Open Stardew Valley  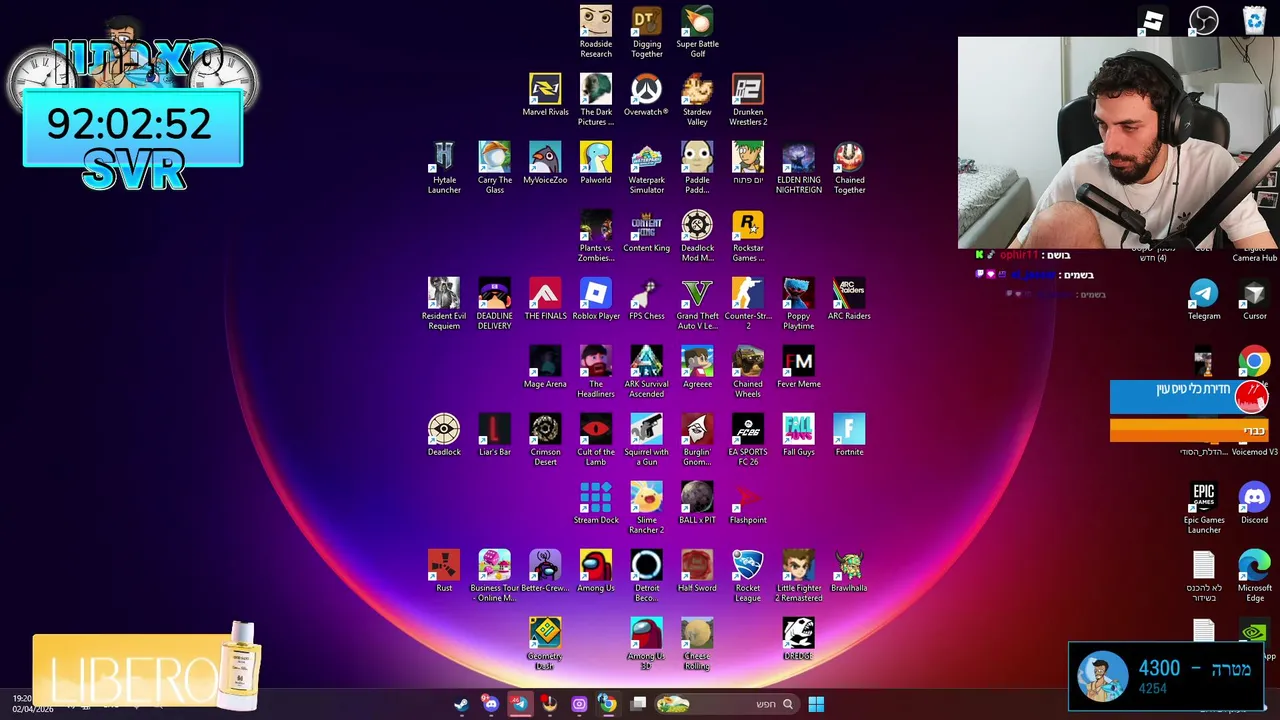[x=697, y=100]
